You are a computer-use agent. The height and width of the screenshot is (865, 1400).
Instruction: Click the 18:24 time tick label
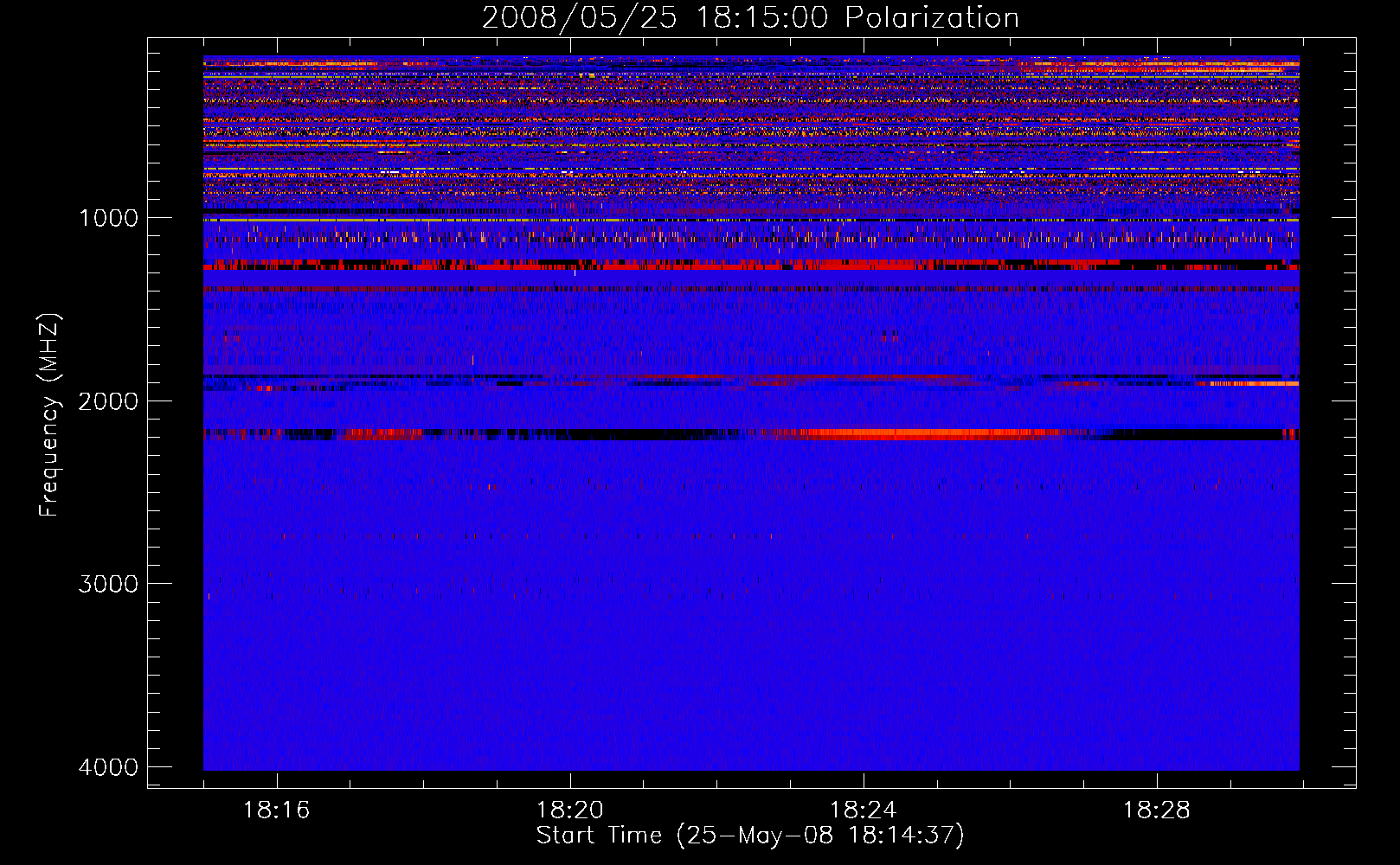click(864, 811)
